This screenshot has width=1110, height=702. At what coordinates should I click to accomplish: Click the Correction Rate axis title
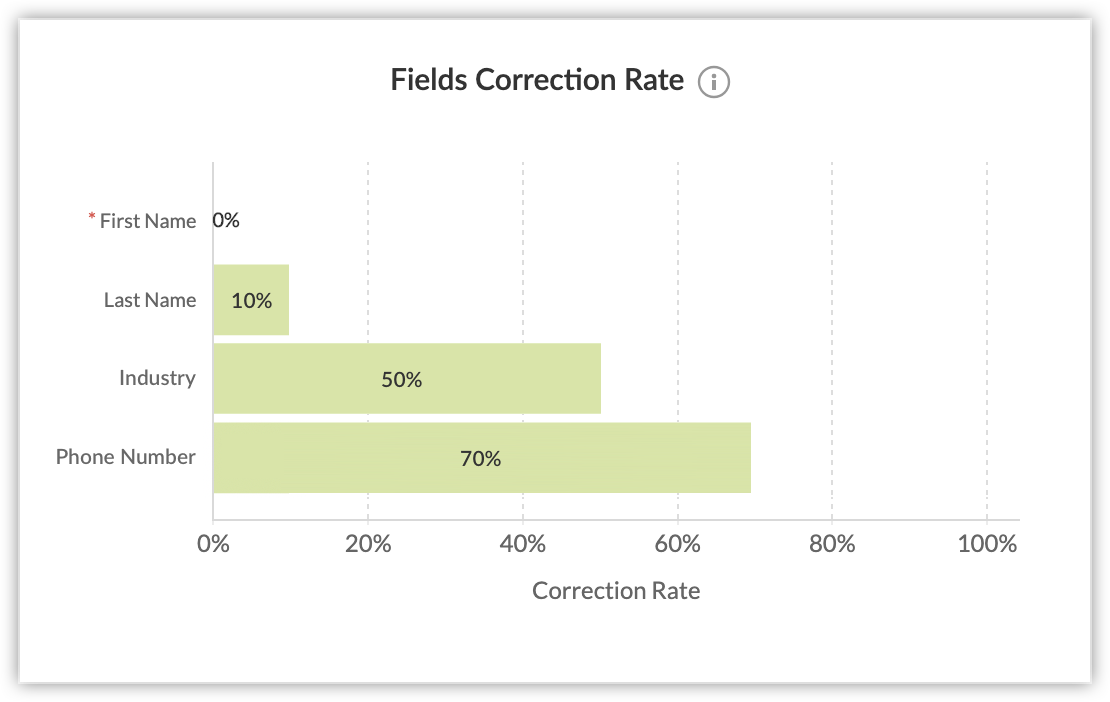[x=616, y=591]
